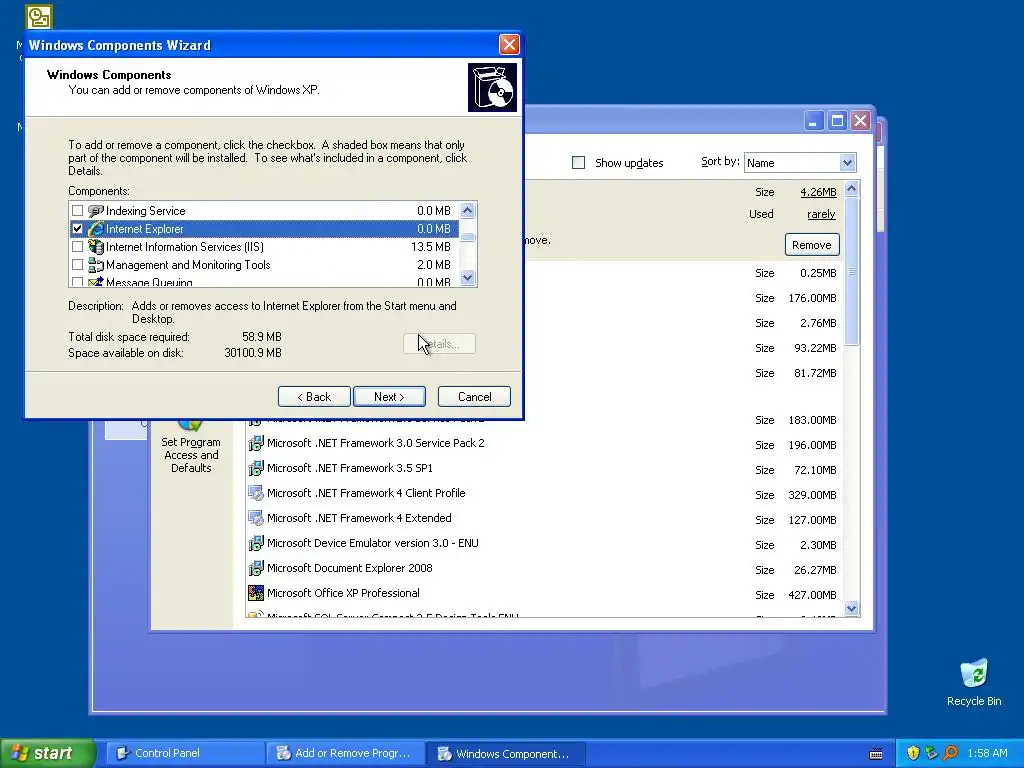Select Microsoft .NET Framework 3.5 SP1 entry
Image resolution: width=1024 pixels, height=768 pixels.
click(x=350, y=468)
